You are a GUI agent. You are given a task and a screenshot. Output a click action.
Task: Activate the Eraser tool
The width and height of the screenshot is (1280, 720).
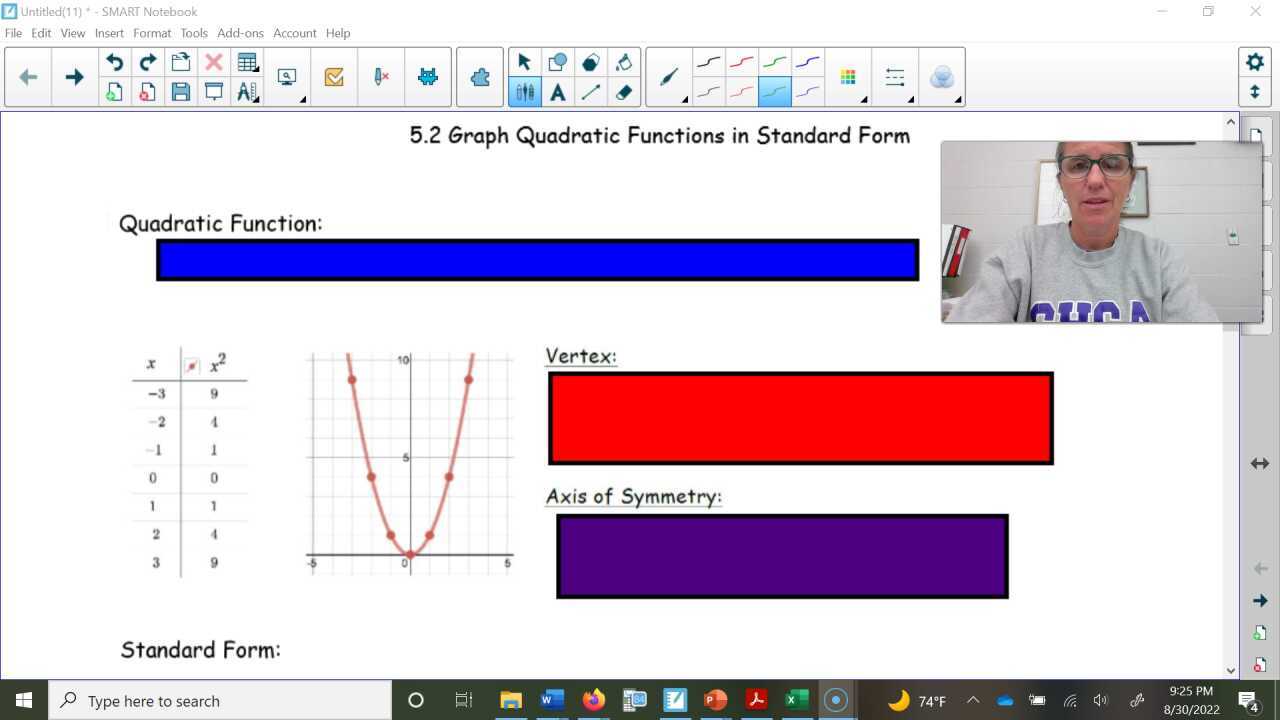click(x=624, y=91)
